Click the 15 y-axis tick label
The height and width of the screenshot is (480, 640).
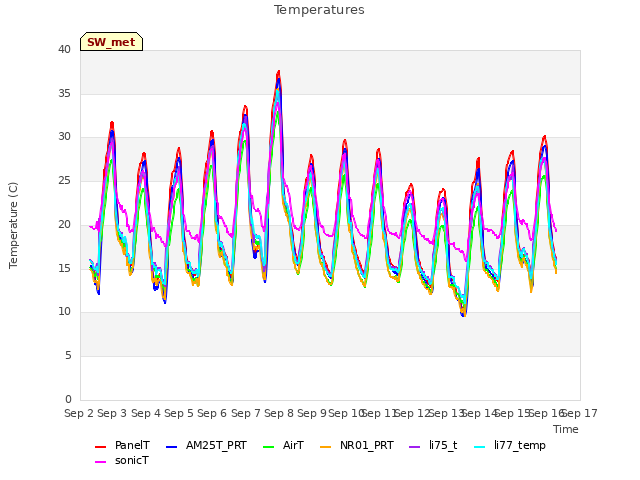coord(64,268)
